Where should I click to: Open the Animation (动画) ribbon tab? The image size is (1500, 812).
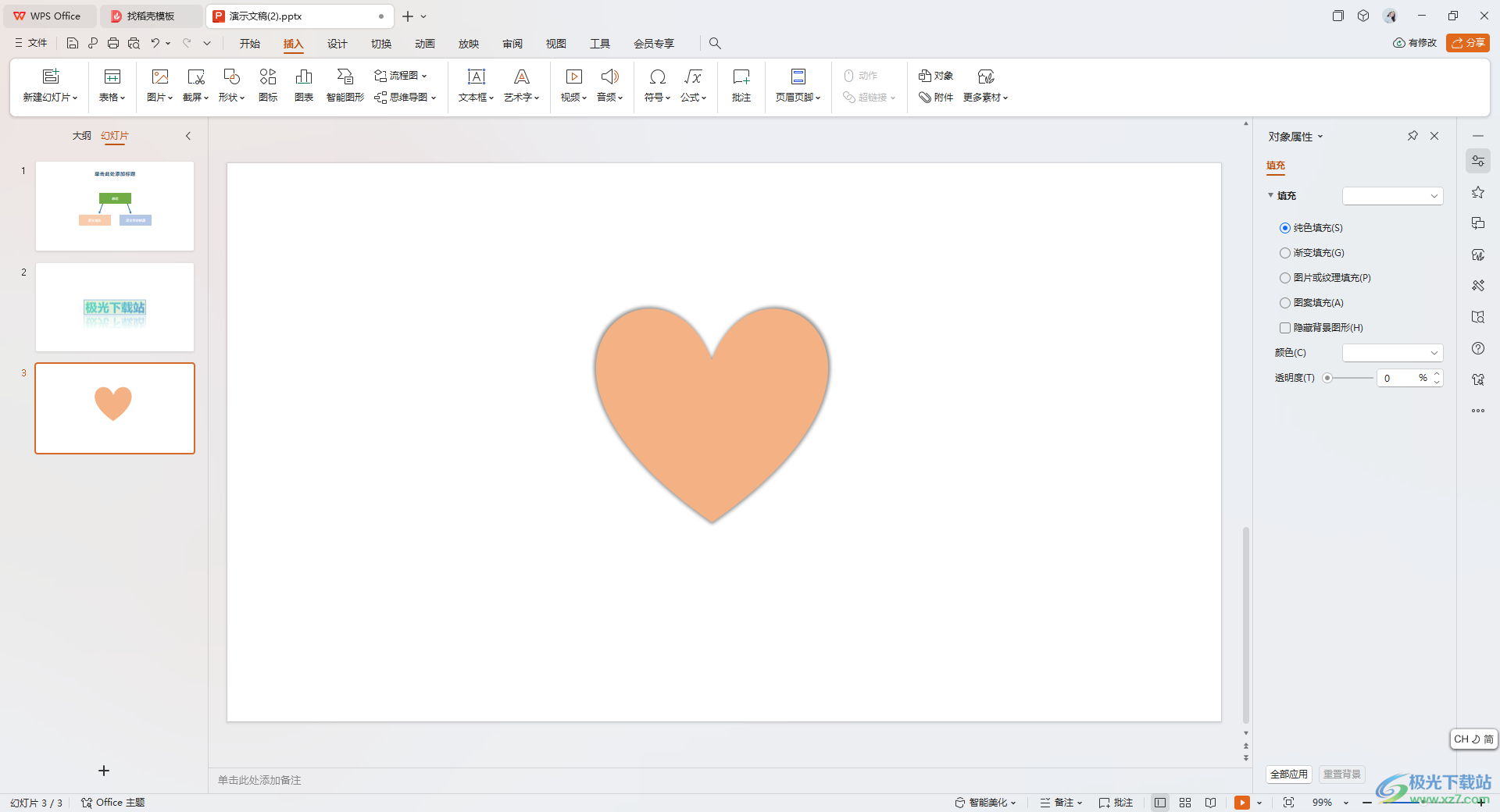[x=425, y=44]
